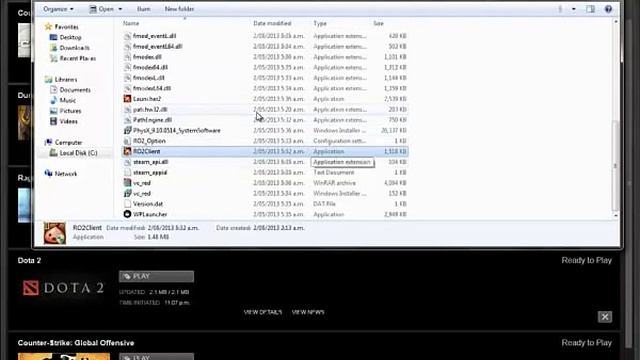This screenshot has width=640, height=360.
Task: Select the vc_red Windows Installer file
Action: [142, 193]
